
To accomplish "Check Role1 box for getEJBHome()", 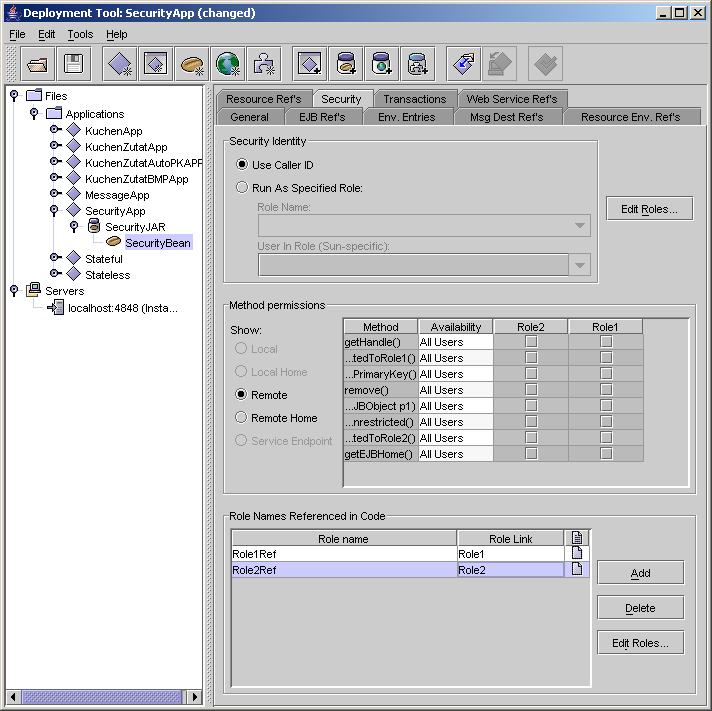I will point(606,454).
